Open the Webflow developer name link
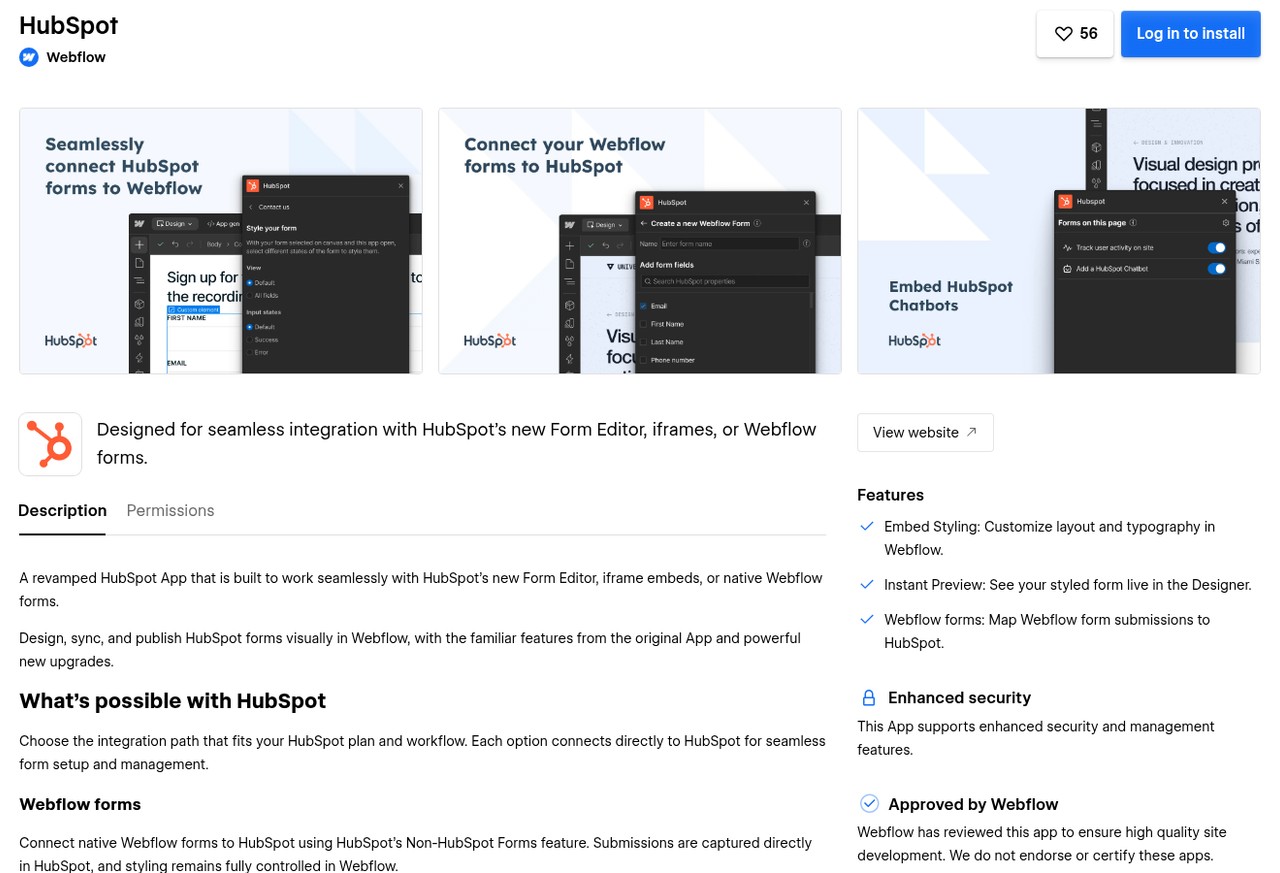1280x873 pixels. 76,57
